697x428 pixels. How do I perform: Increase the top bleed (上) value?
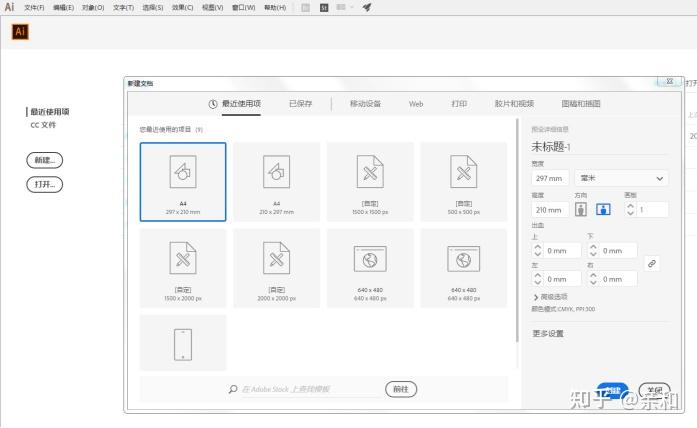click(537, 247)
